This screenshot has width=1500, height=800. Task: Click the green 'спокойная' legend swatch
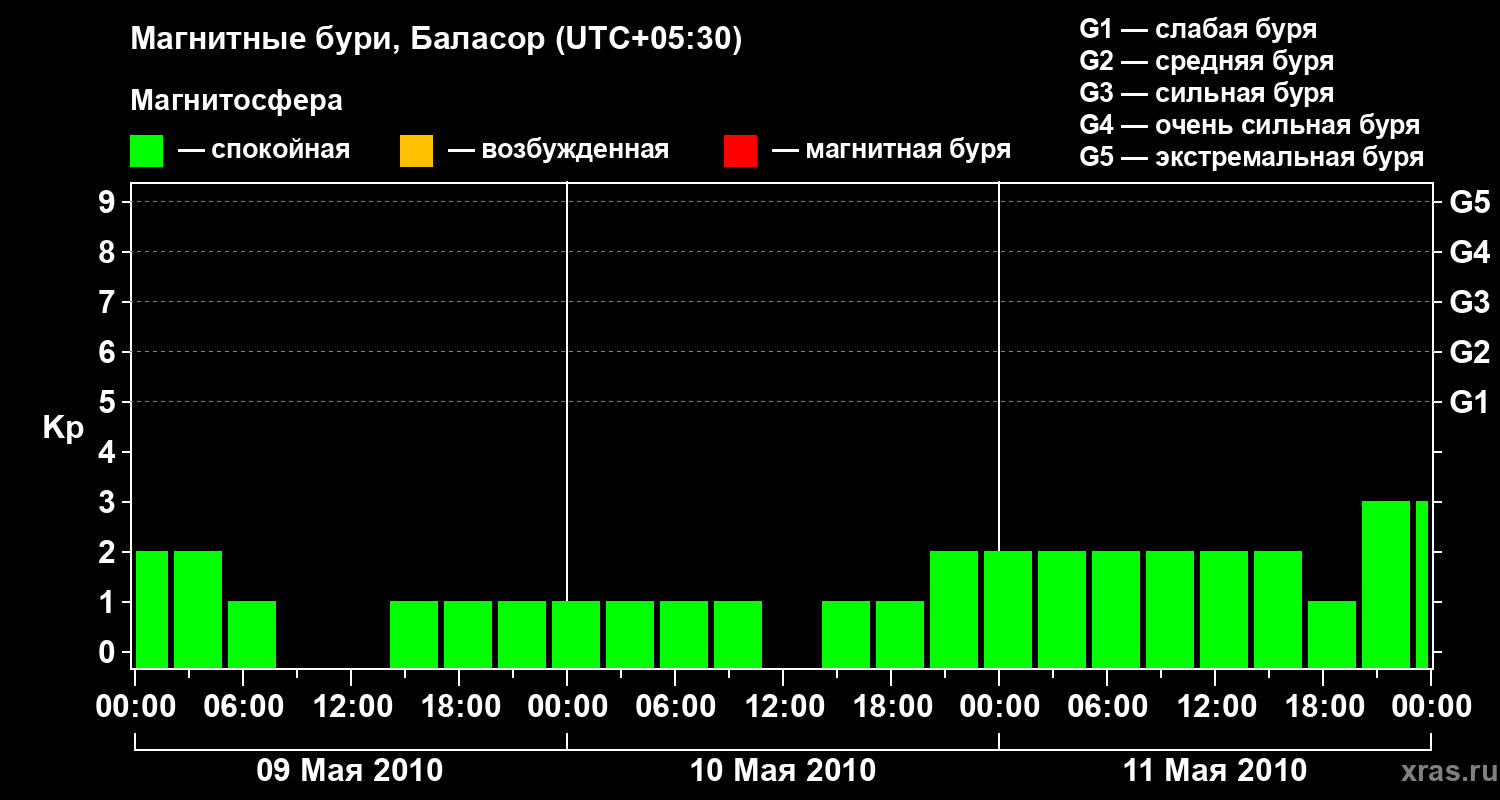(147, 151)
